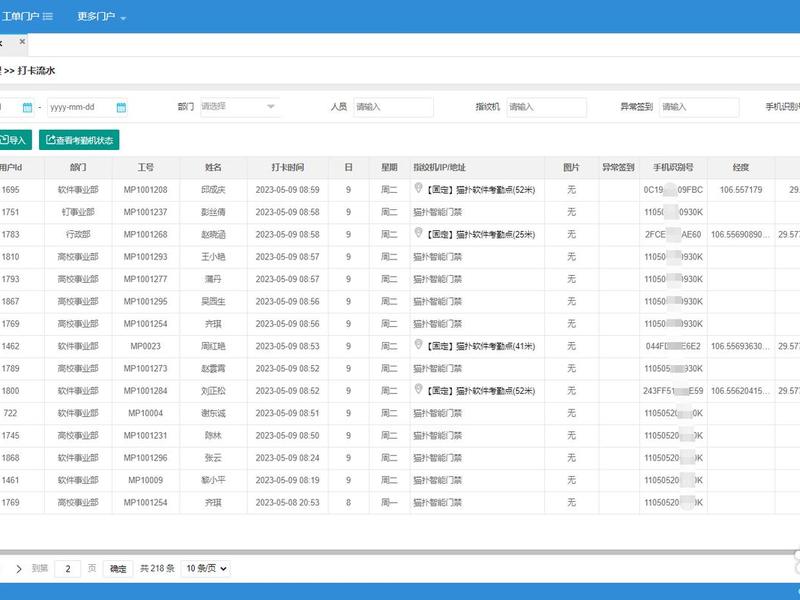Click the 工单门户 portal menu

coord(27,16)
